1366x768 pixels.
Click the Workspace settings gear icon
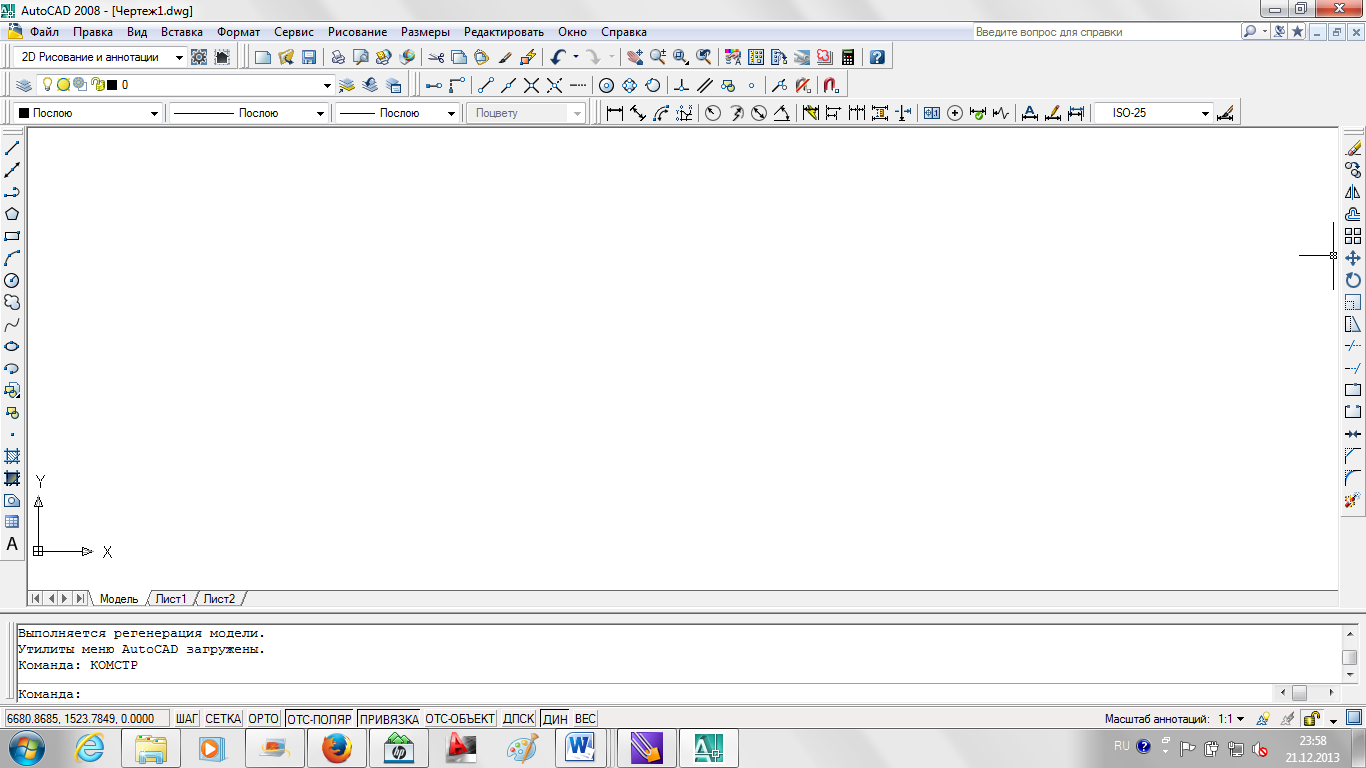(x=199, y=57)
